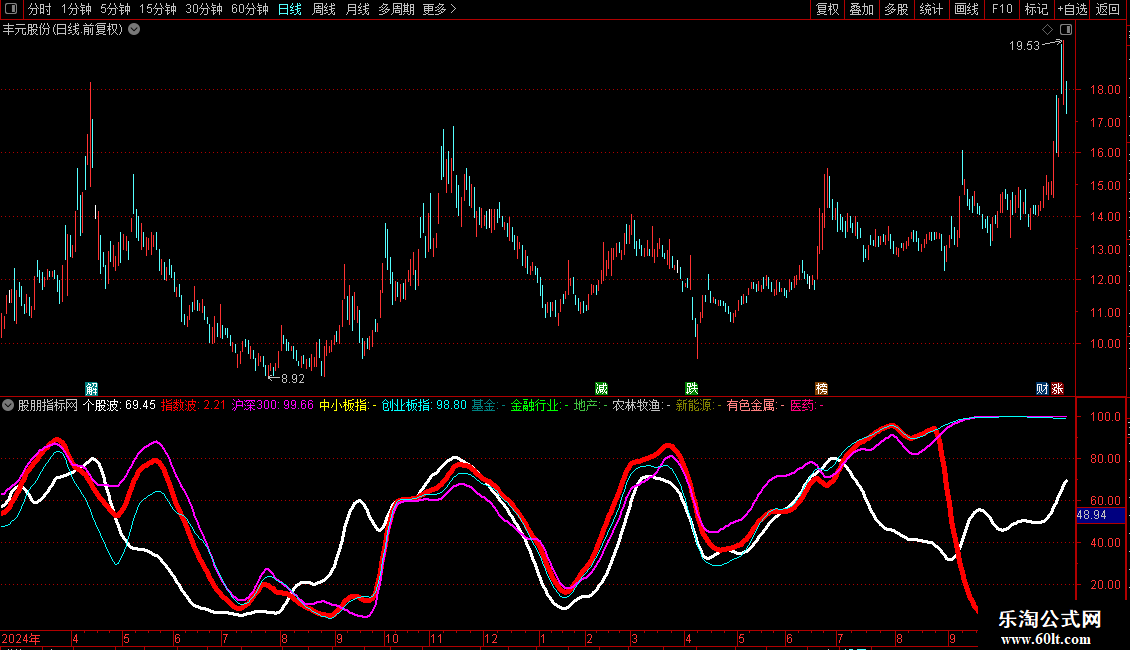The width and height of the screenshot is (1130, 650).
Task: Click the 榜 event marker on chart
Action: (x=821, y=388)
